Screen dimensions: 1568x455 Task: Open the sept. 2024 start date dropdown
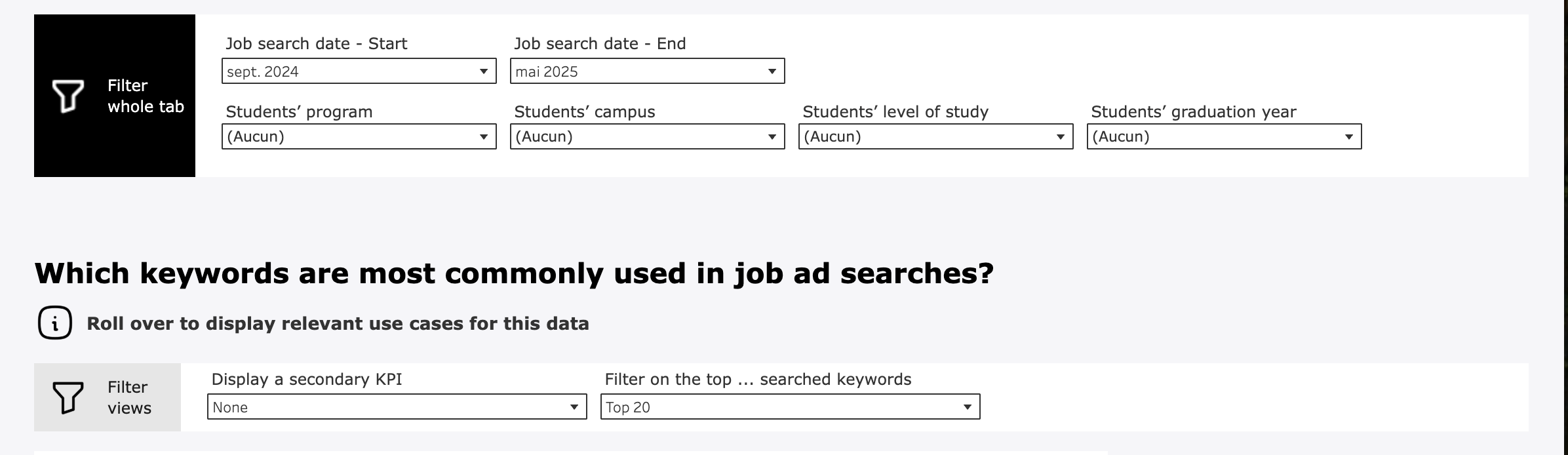point(359,71)
